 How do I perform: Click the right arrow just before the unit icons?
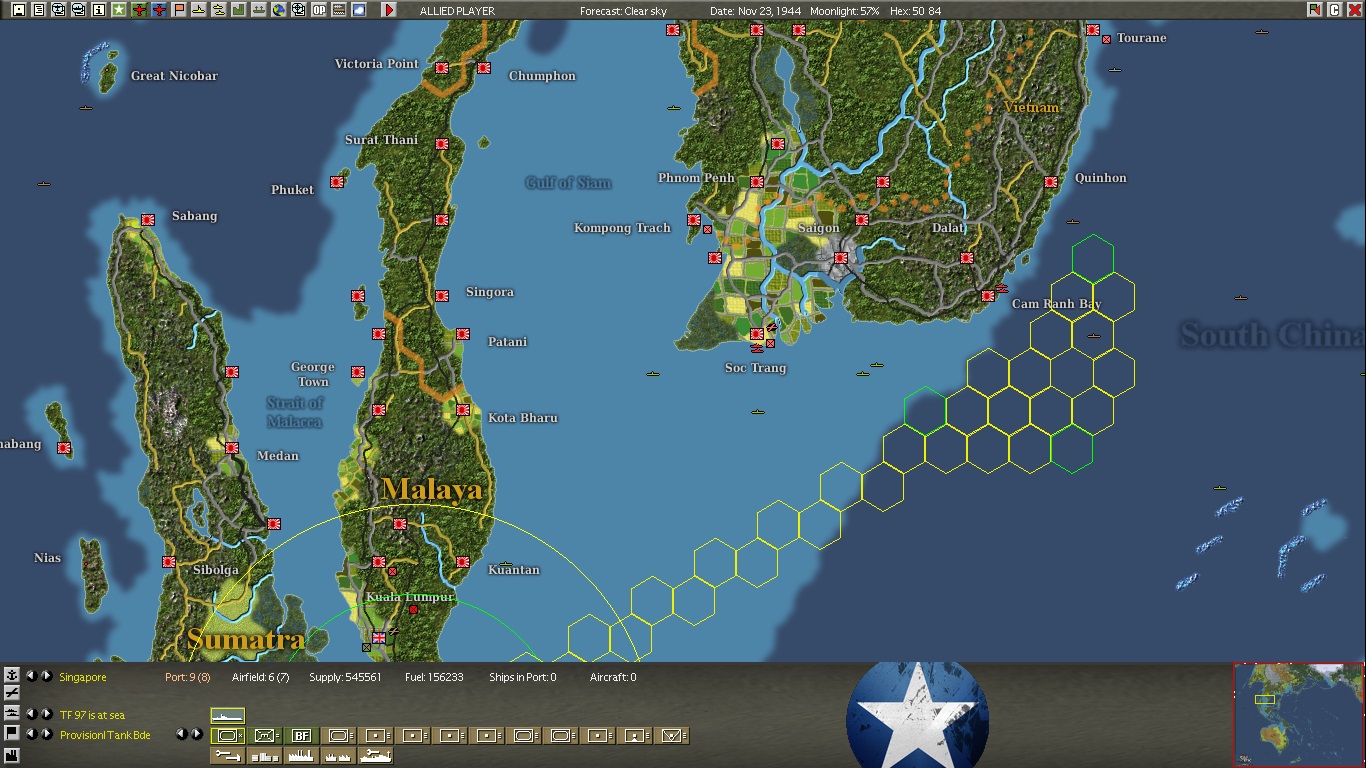[197, 734]
